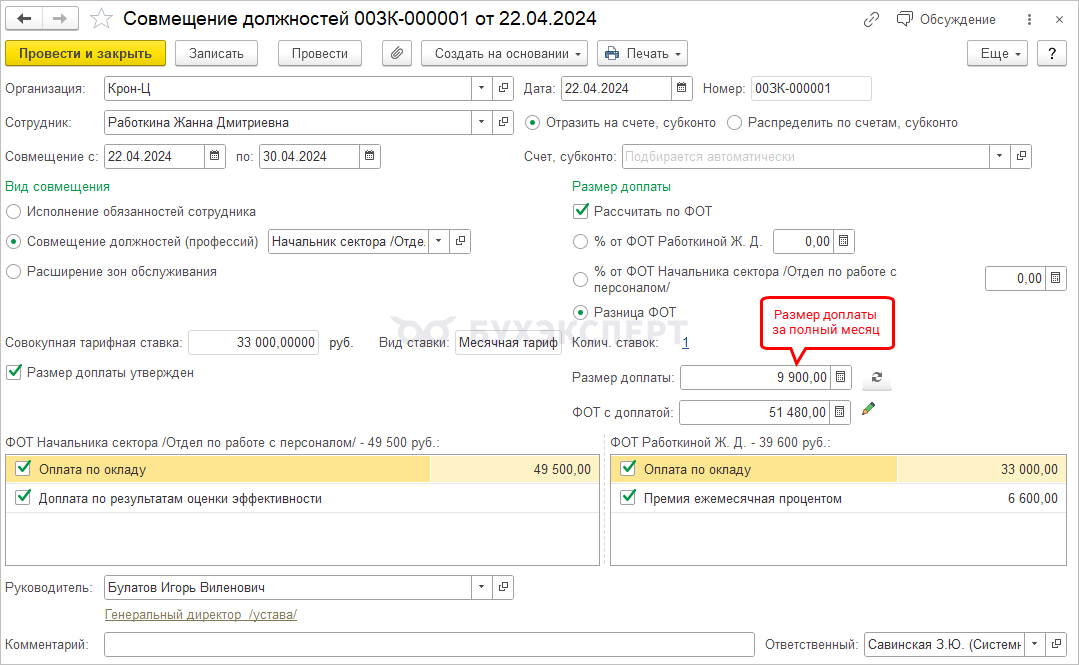Copy link to document via chain icon
The image size is (1079, 665).
coord(871,19)
